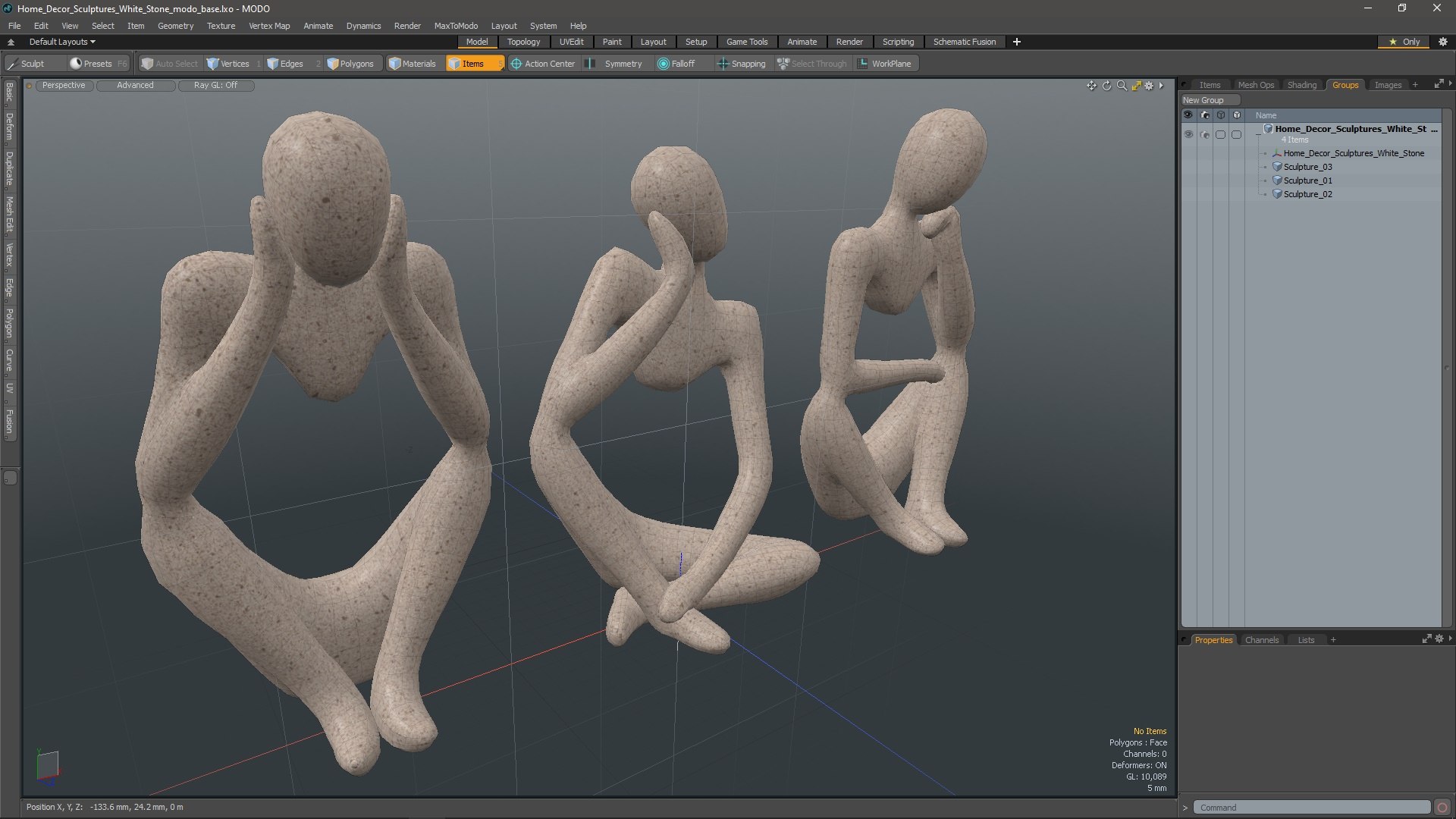Image resolution: width=1456 pixels, height=819 pixels.
Task: Toggle visibility eye of Home_Decor group
Action: [1188, 134]
